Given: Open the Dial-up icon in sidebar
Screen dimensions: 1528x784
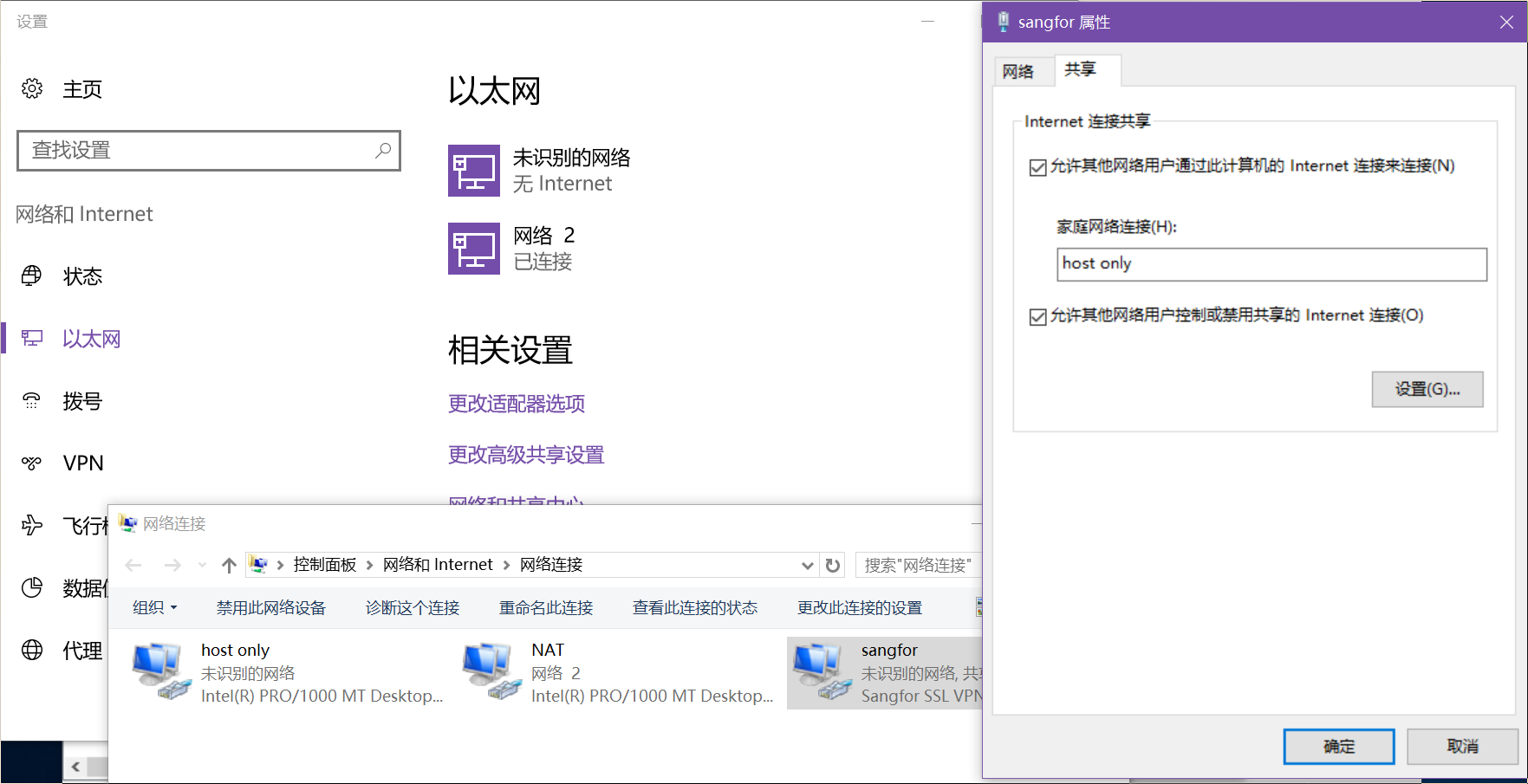Looking at the screenshot, I should tap(32, 400).
